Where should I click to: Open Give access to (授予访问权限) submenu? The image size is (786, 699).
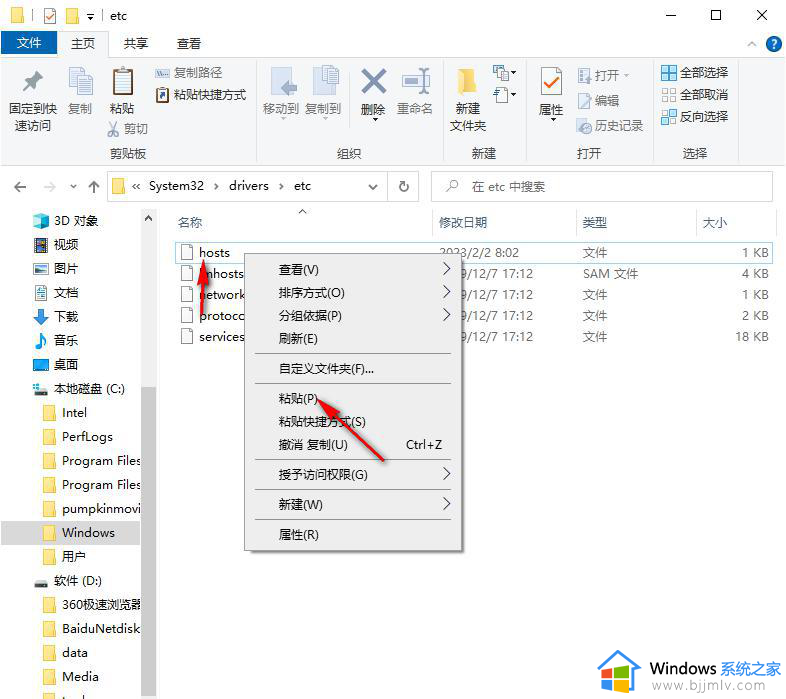(353, 475)
